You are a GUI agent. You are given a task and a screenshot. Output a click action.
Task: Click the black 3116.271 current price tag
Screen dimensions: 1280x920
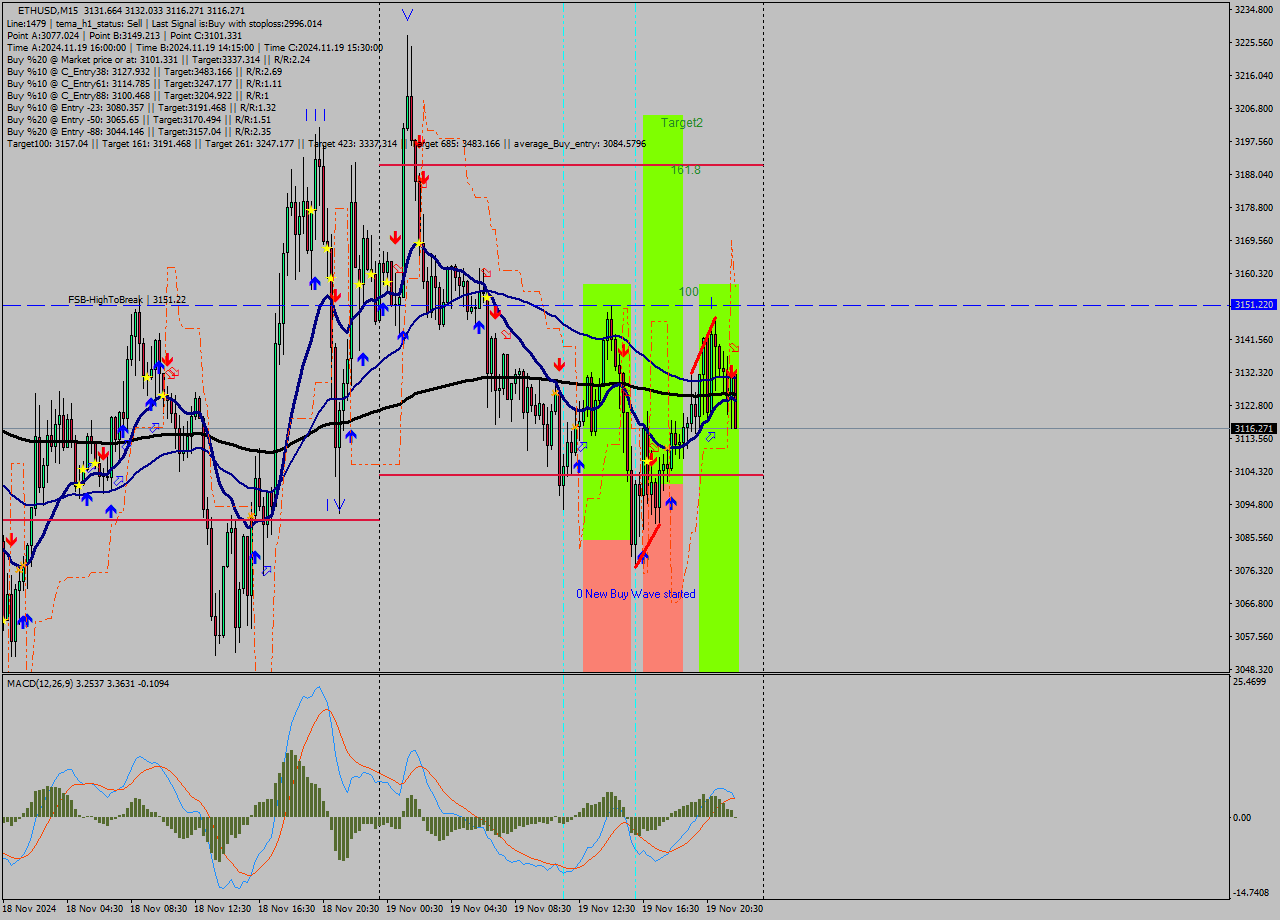(1254, 428)
